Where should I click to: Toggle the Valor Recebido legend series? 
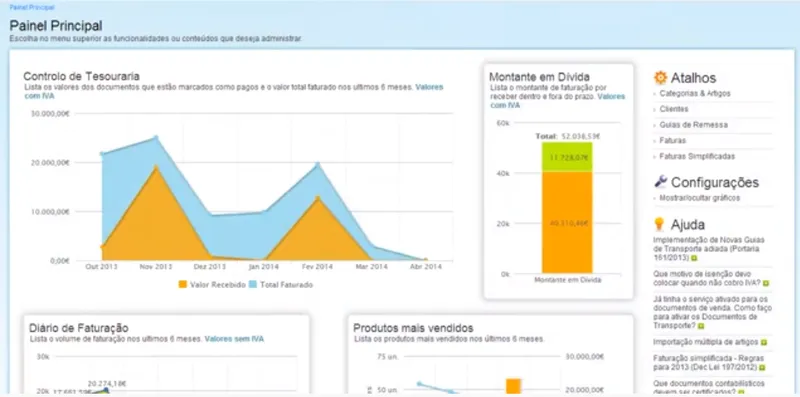(212, 285)
